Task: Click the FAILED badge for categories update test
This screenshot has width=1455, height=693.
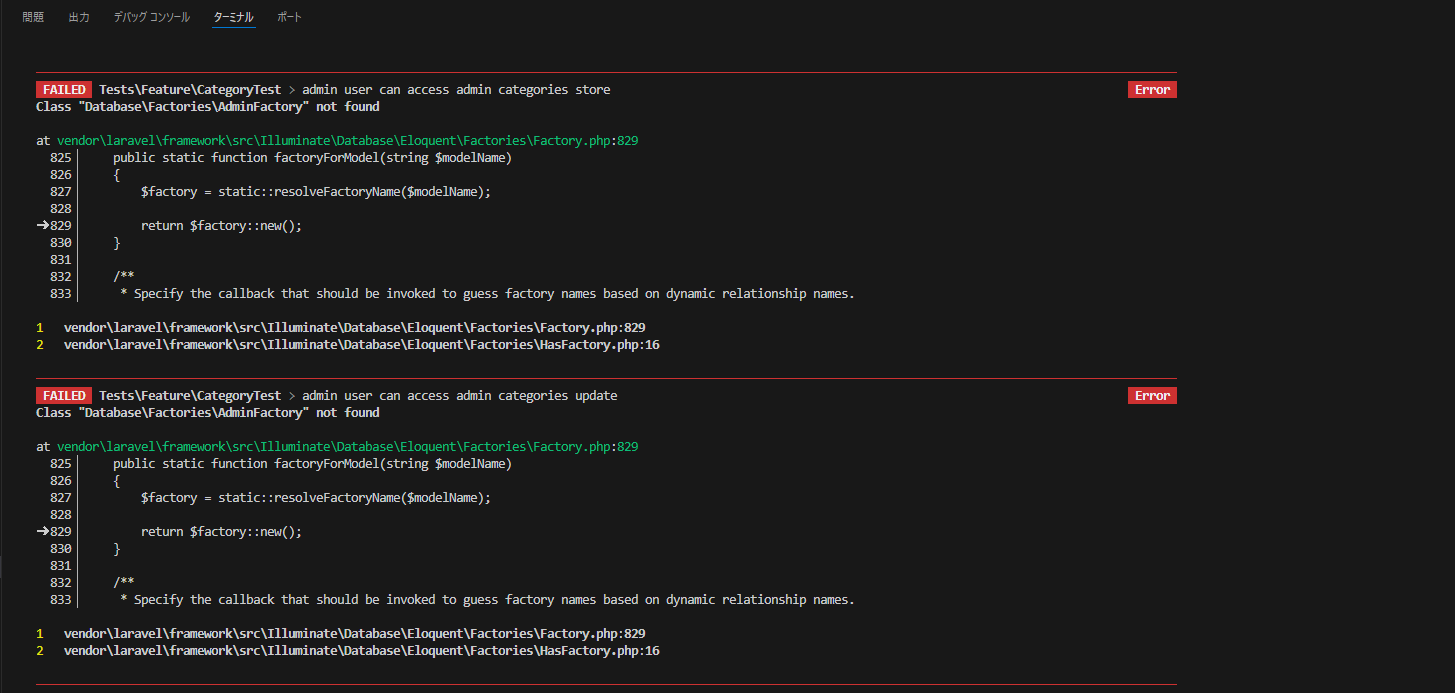Action: pyautogui.click(x=64, y=396)
